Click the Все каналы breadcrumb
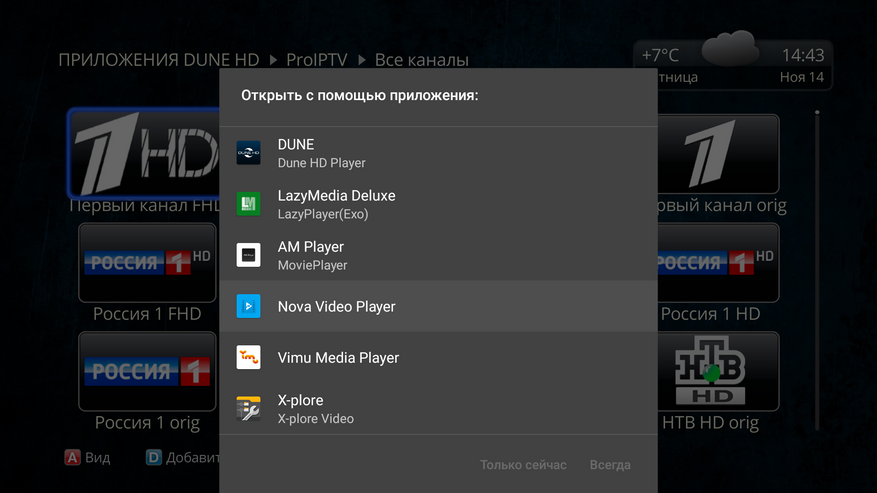This screenshot has height=493, width=877. point(422,60)
